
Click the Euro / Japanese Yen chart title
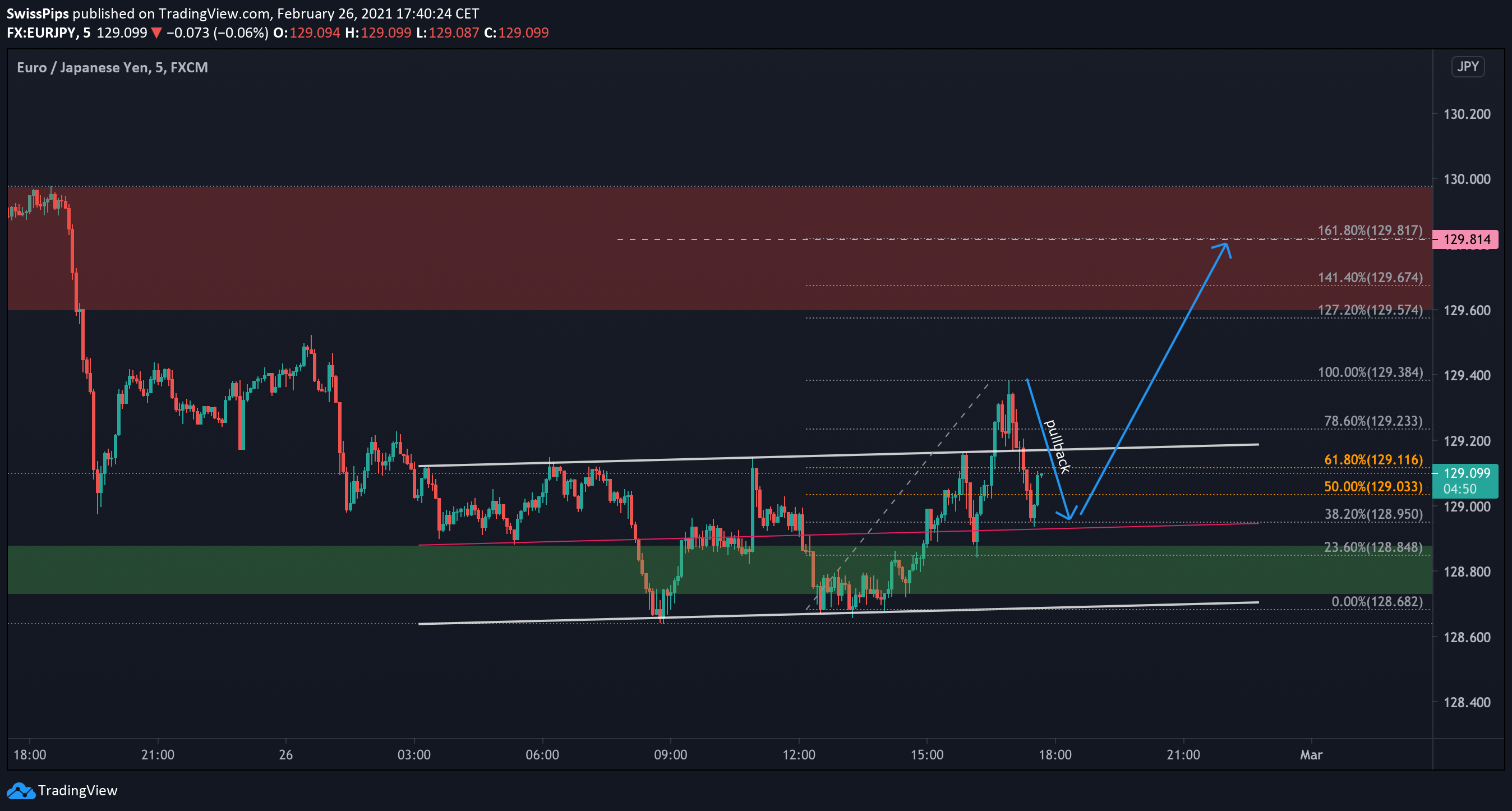(112, 67)
